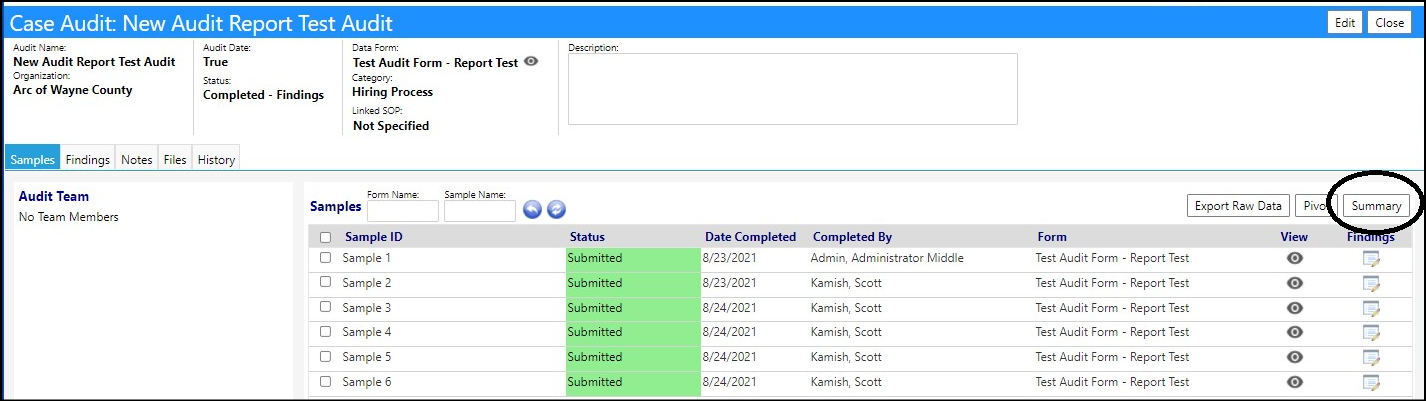Open the Summary report button

[1376, 206]
